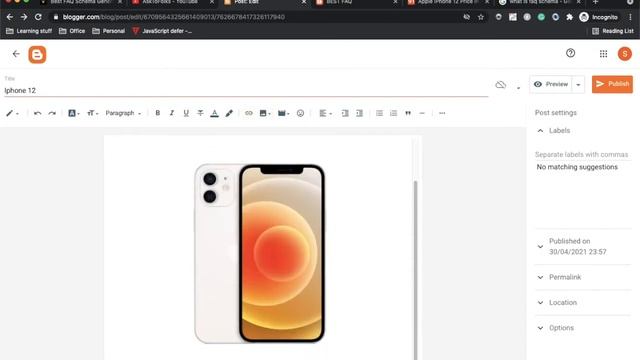This screenshot has width=640, height=360.
Task: Open the font size dropdown
Action: click(93, 113)
